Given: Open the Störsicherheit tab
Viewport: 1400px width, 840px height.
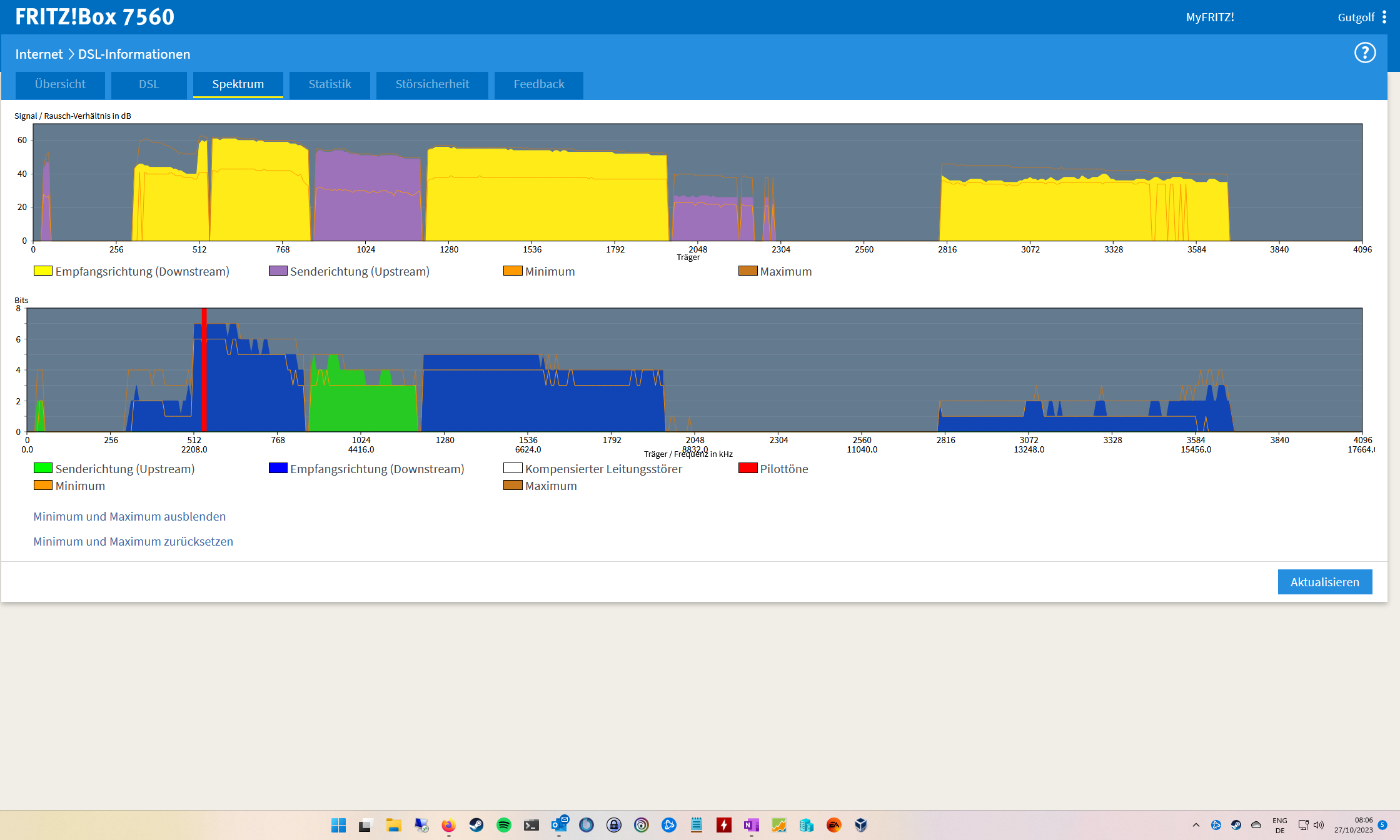Looking at the screenshot, I should click(432, 84).
